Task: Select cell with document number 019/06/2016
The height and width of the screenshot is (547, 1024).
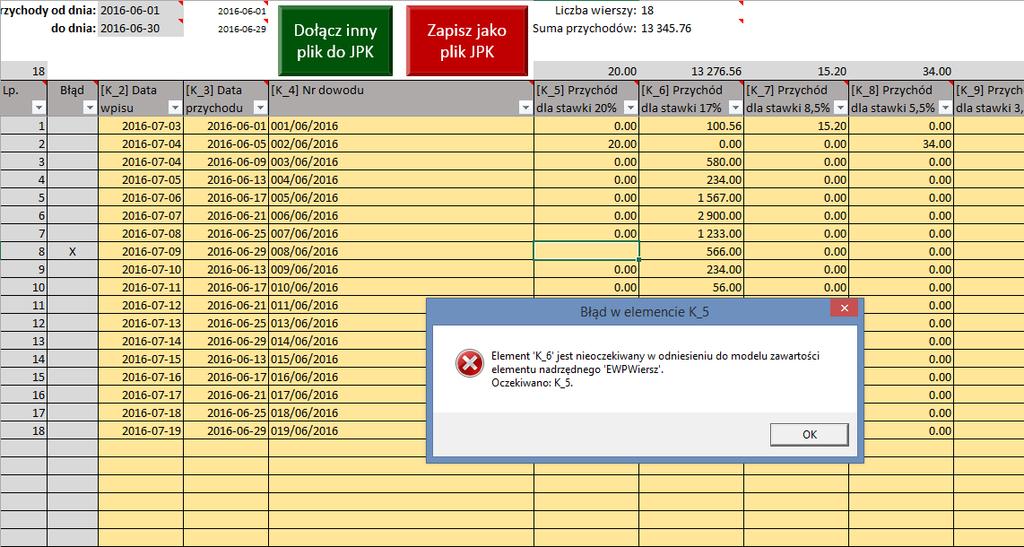Action: [x=401, y=431]
